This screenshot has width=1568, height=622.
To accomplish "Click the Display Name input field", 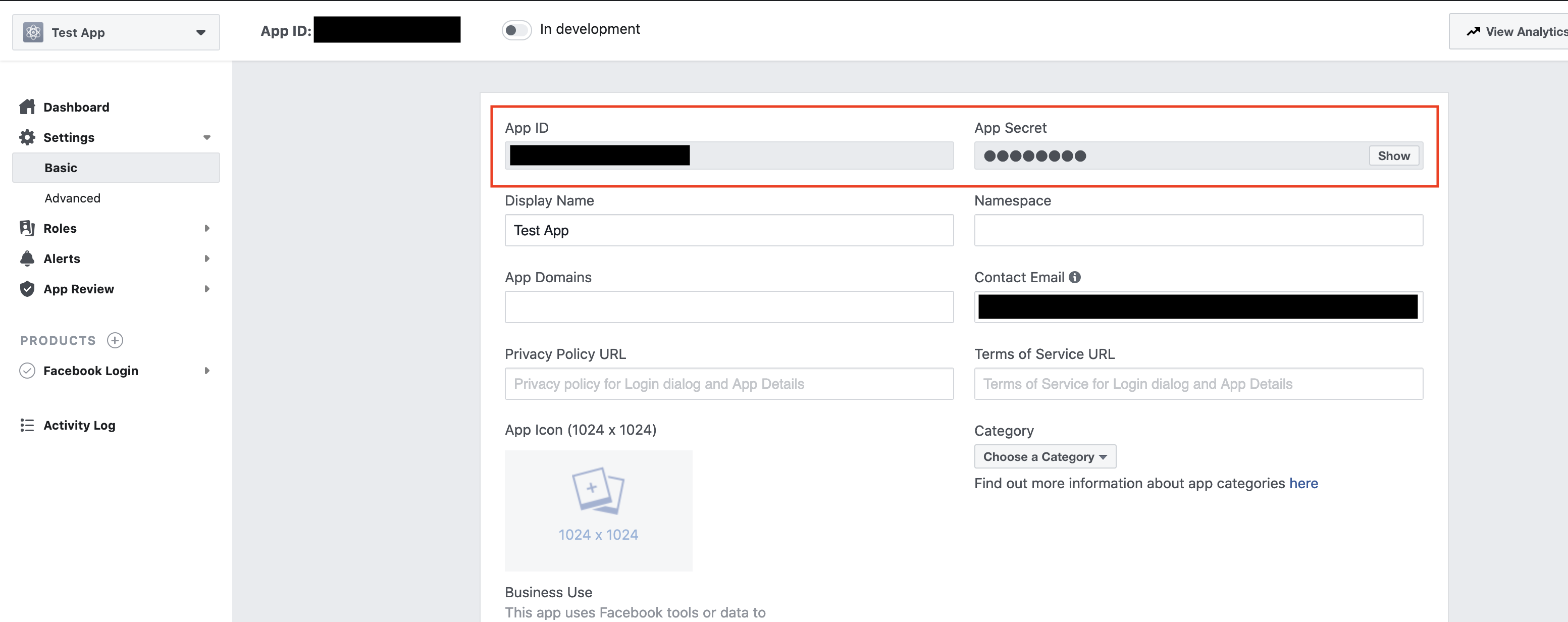I will coord(728,231).
